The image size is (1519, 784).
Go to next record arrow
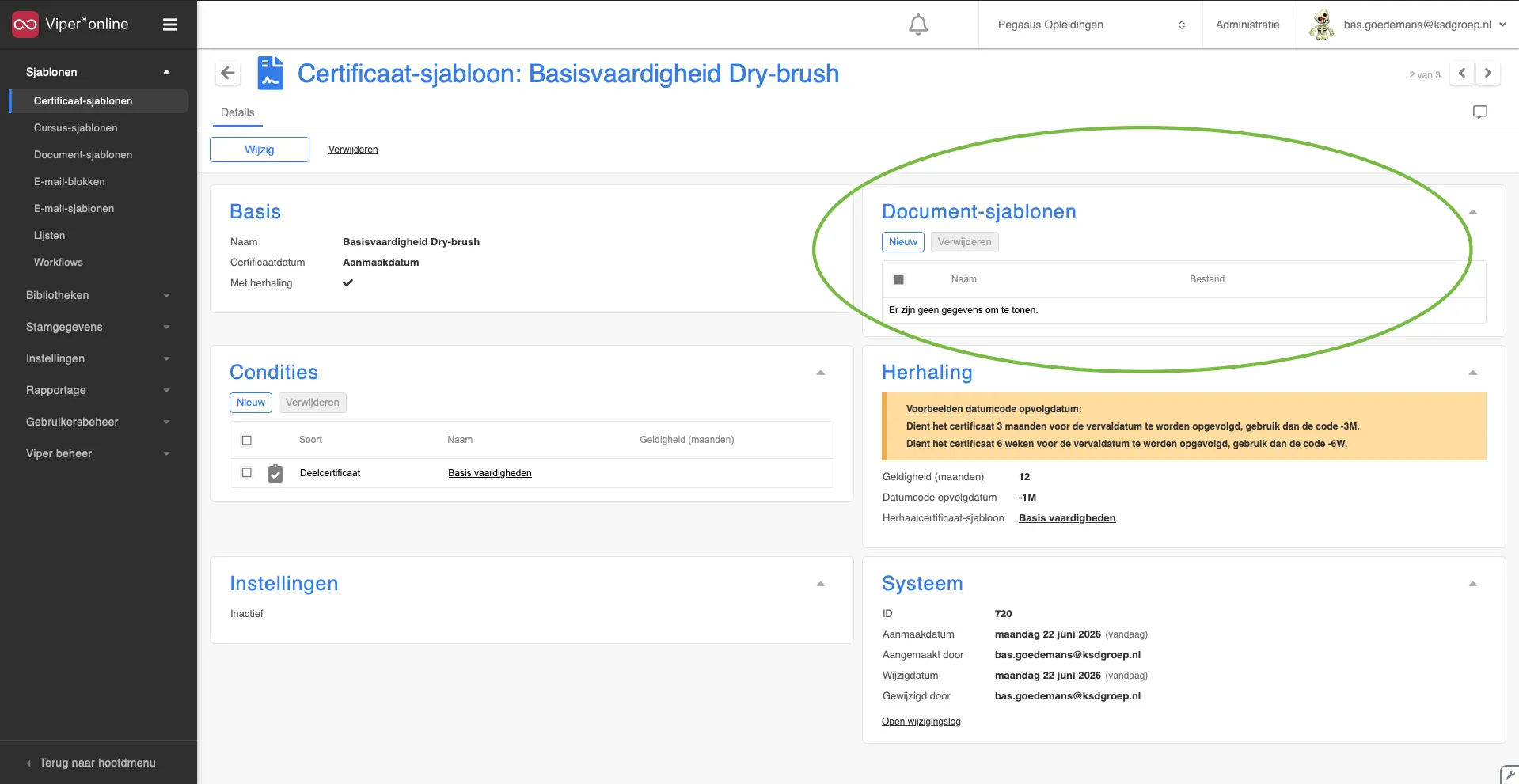click(1488, 73)
